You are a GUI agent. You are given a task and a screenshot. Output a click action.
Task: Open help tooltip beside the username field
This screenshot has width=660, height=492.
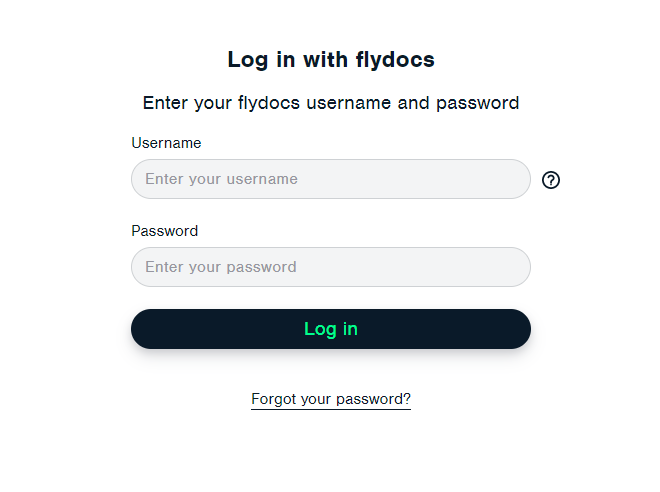(x=551, y=180)
